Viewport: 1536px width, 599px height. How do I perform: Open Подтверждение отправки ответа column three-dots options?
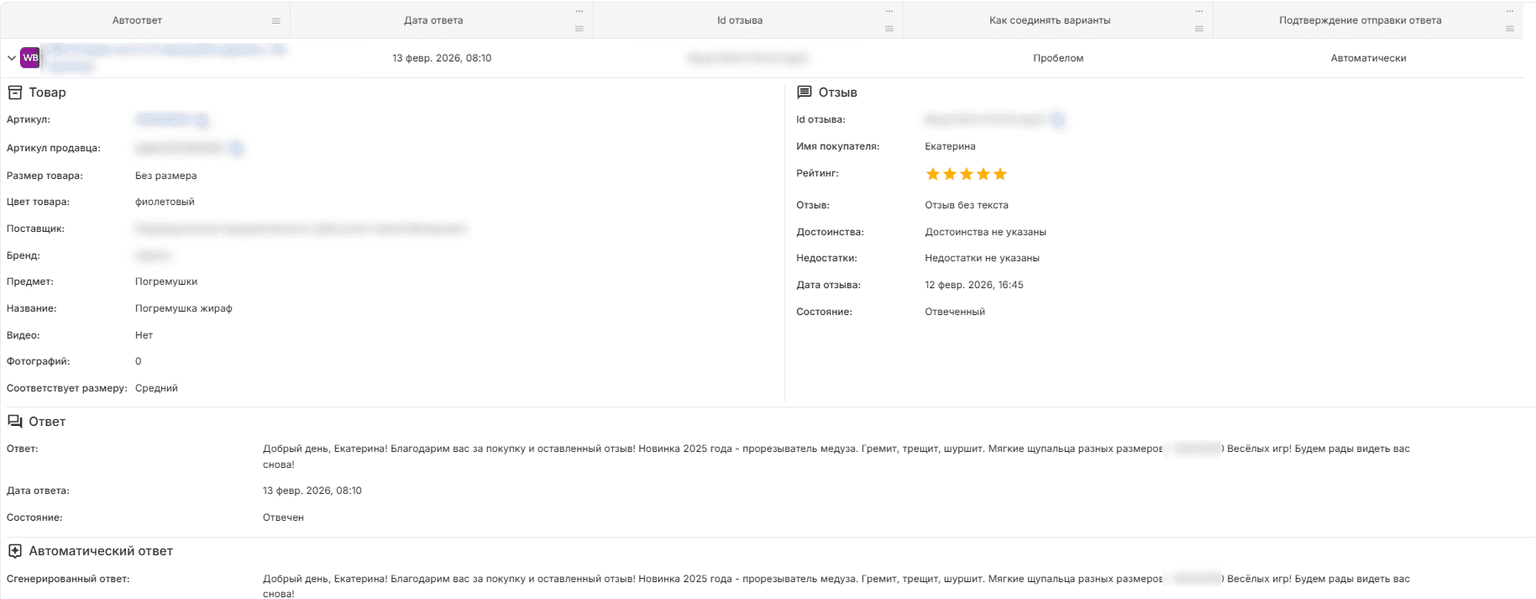tap(1510, 11)
